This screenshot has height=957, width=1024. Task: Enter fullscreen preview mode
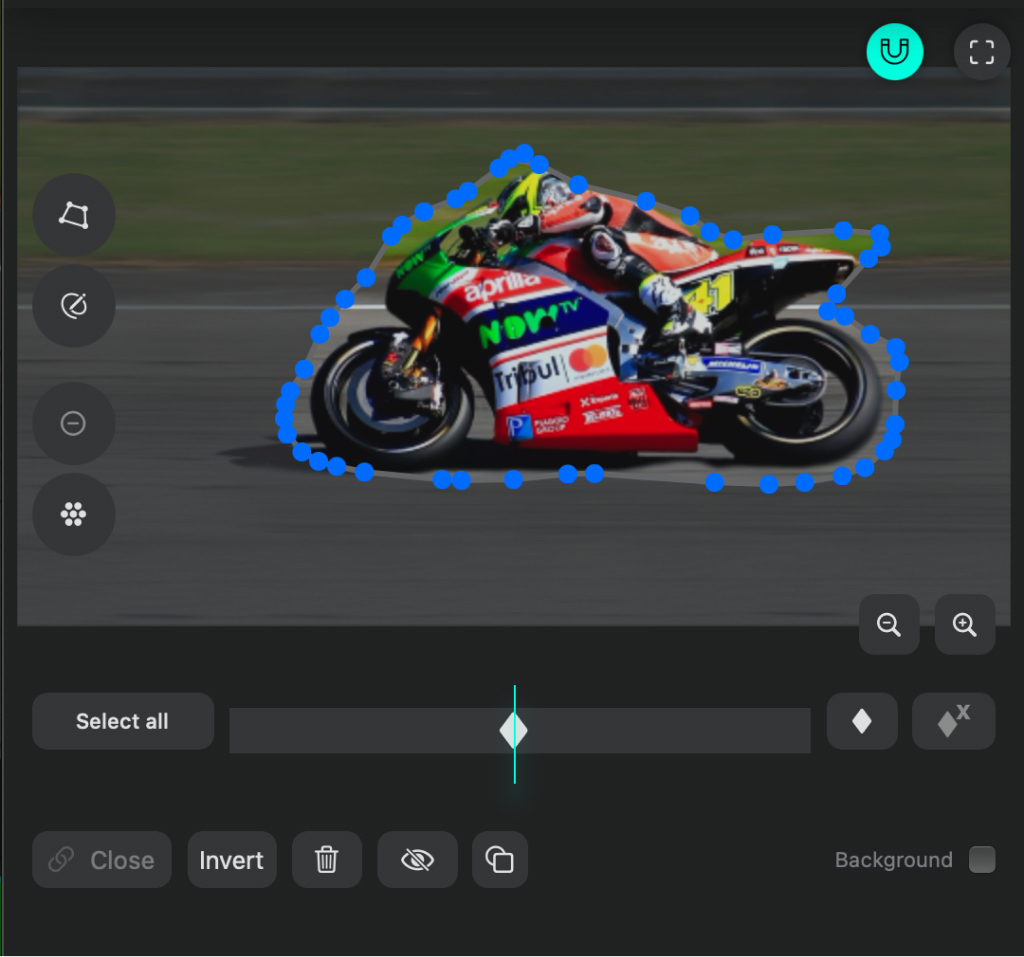tap(982, 52)
